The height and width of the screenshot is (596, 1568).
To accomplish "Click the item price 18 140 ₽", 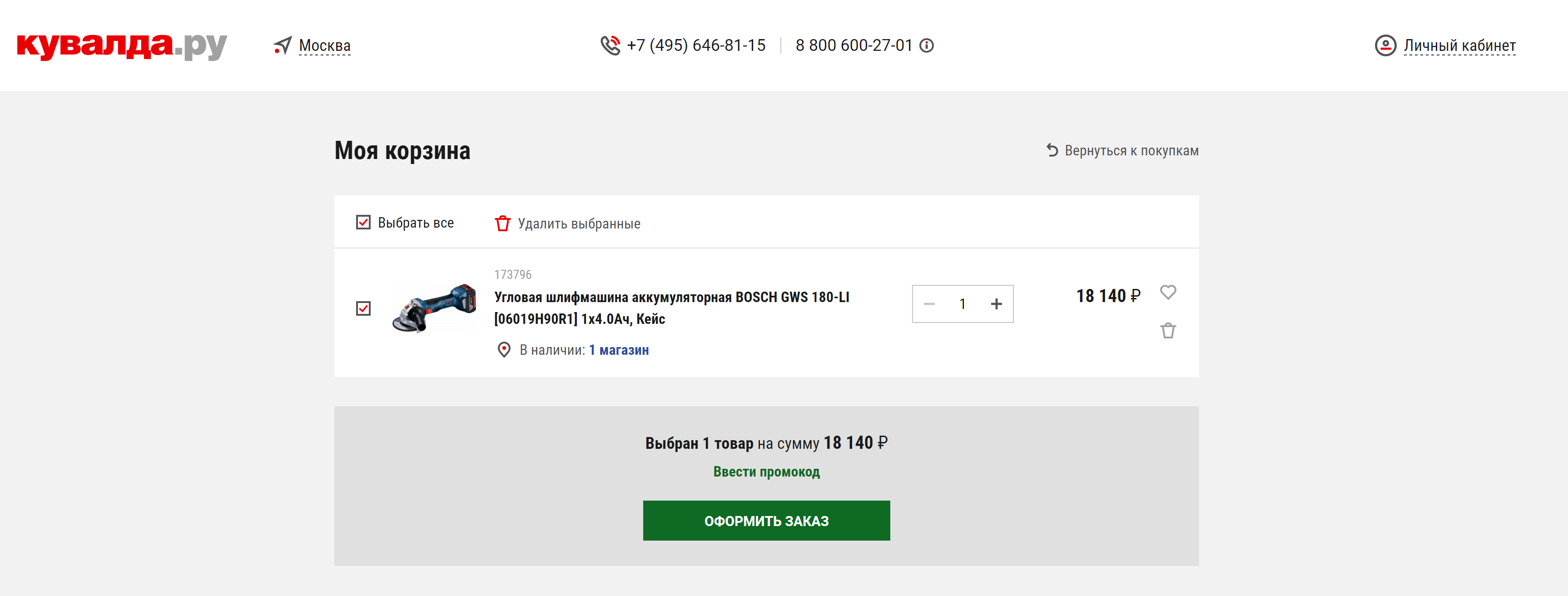I will pos(1108,296).
